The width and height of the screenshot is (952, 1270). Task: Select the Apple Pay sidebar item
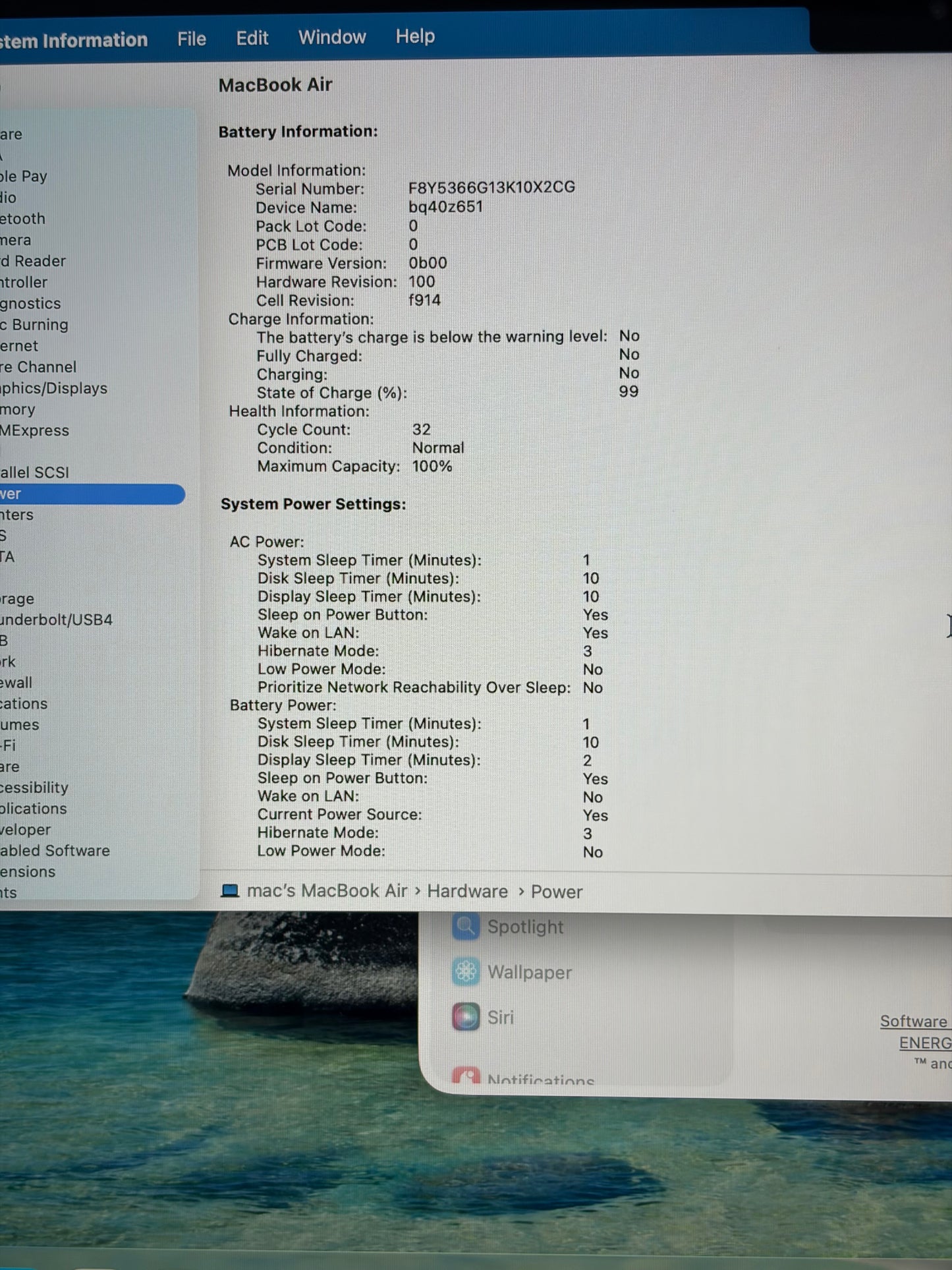24,176
